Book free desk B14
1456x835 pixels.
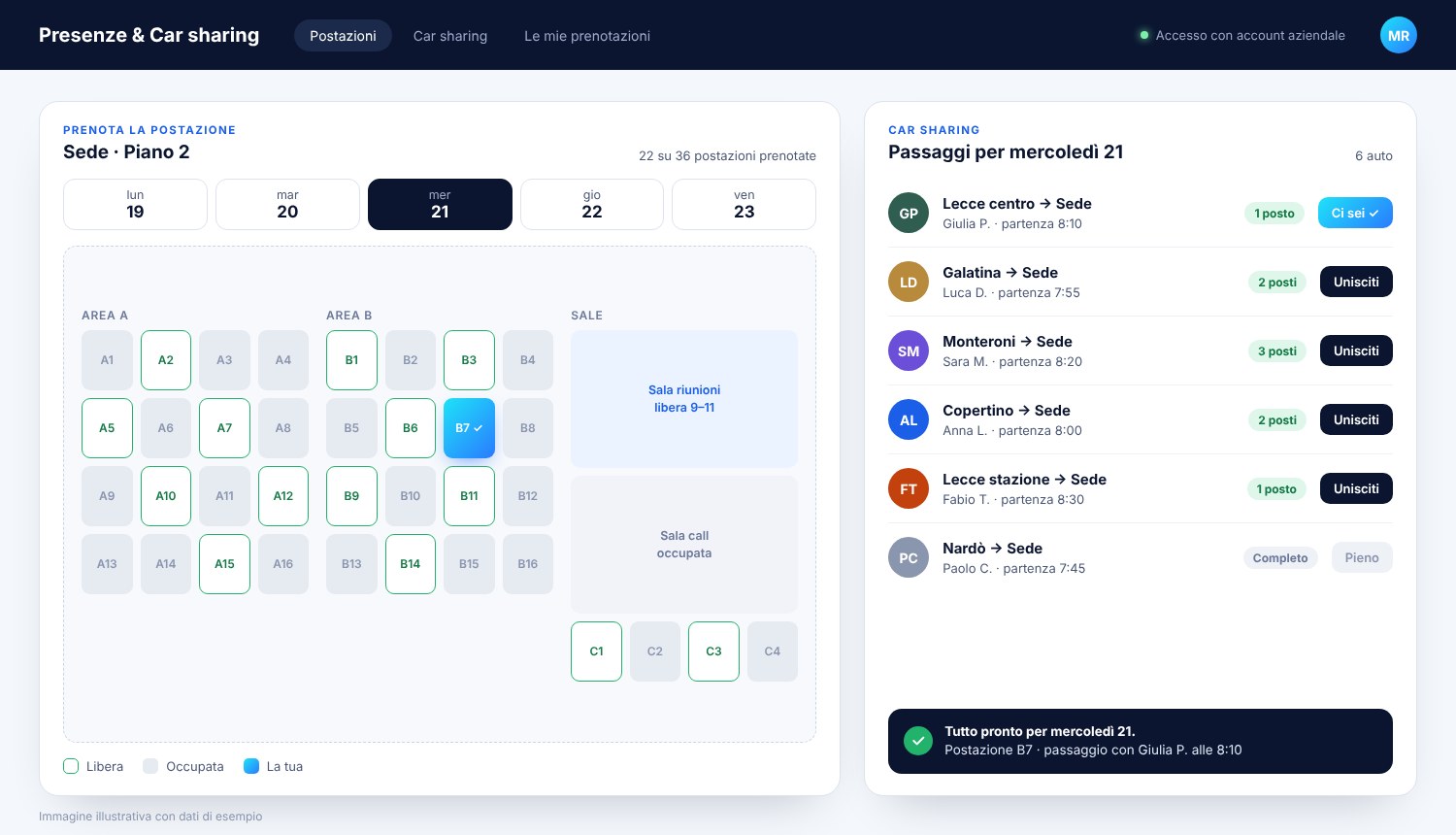[411, 564]
